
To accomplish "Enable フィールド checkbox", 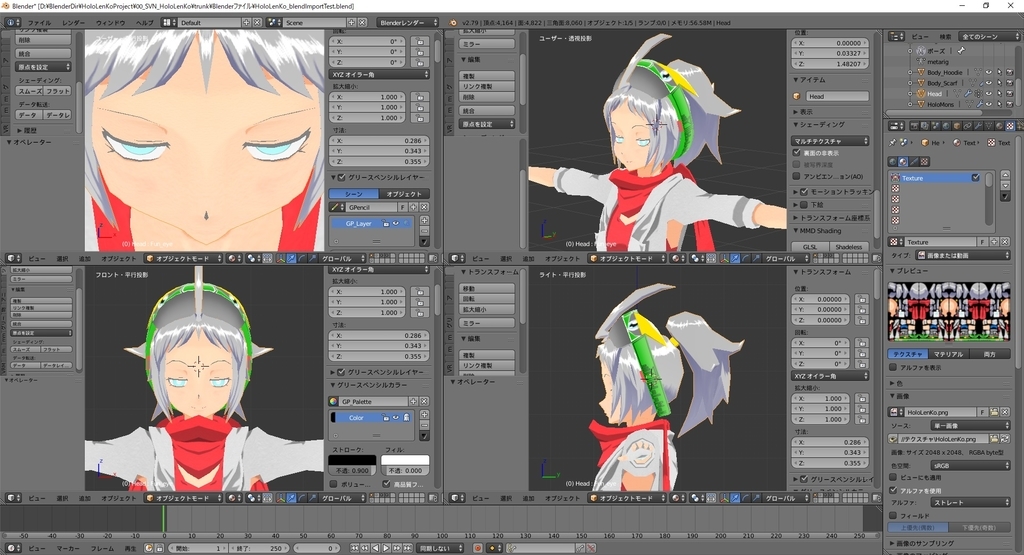I will coord(893,515).
